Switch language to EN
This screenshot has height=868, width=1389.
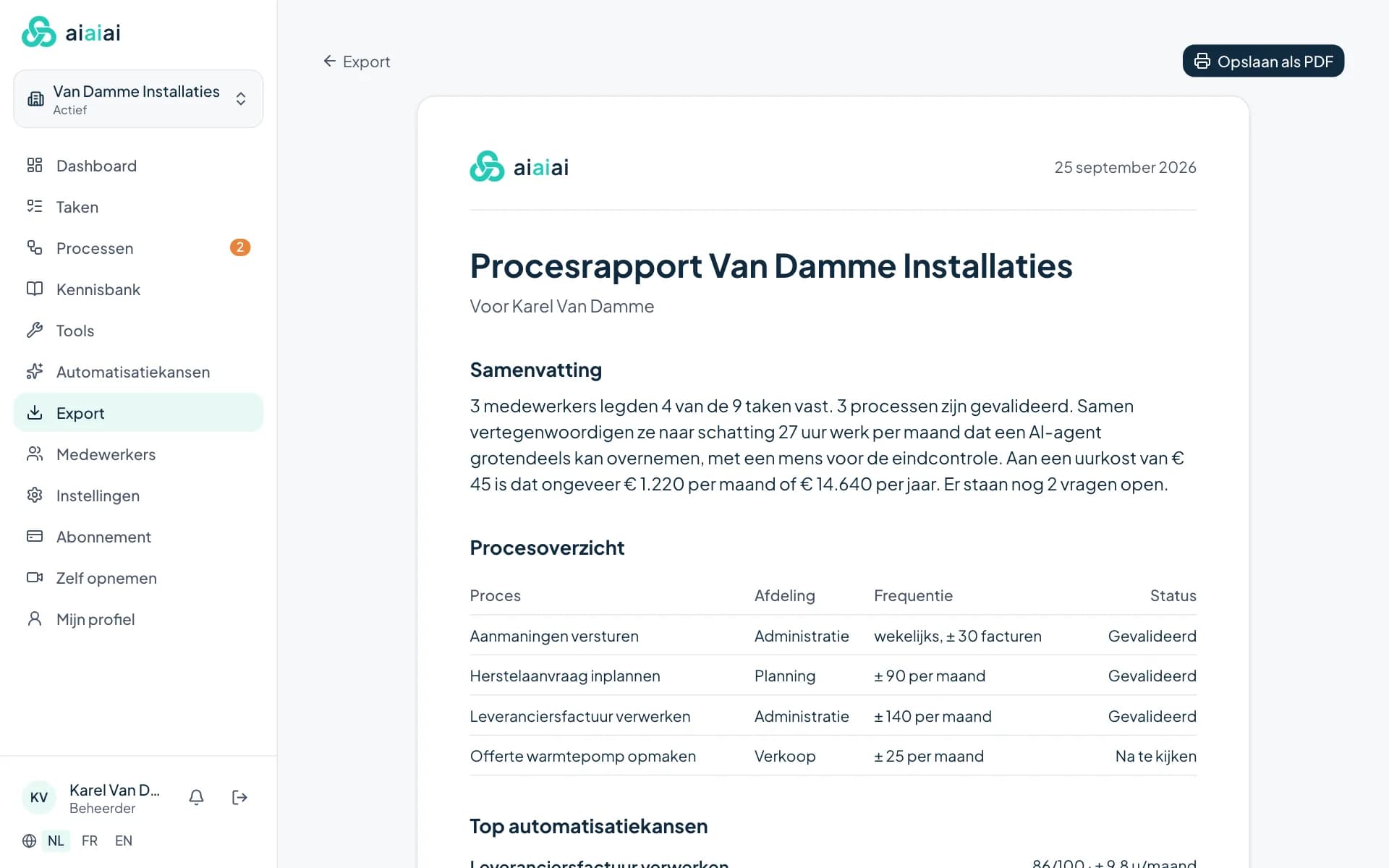click(124, 841)
